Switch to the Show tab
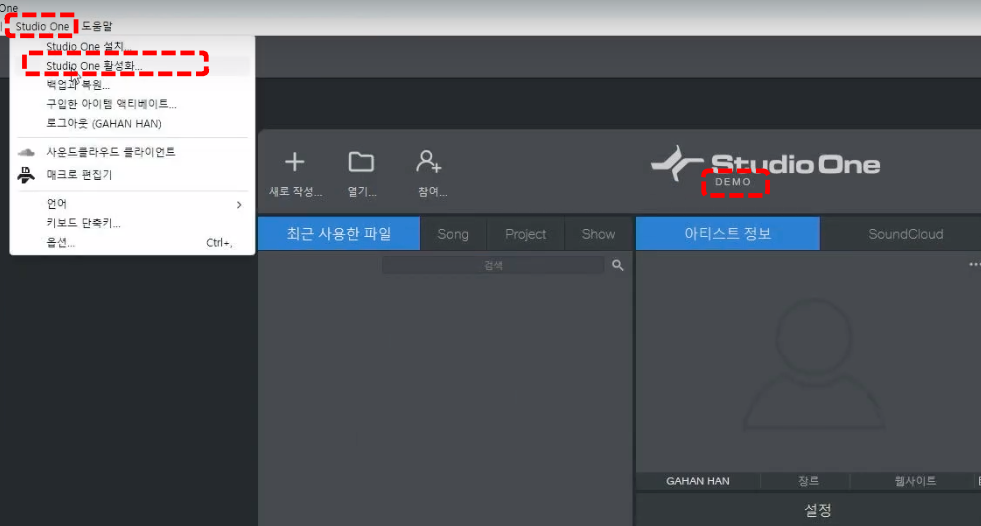 coord(598,234)
